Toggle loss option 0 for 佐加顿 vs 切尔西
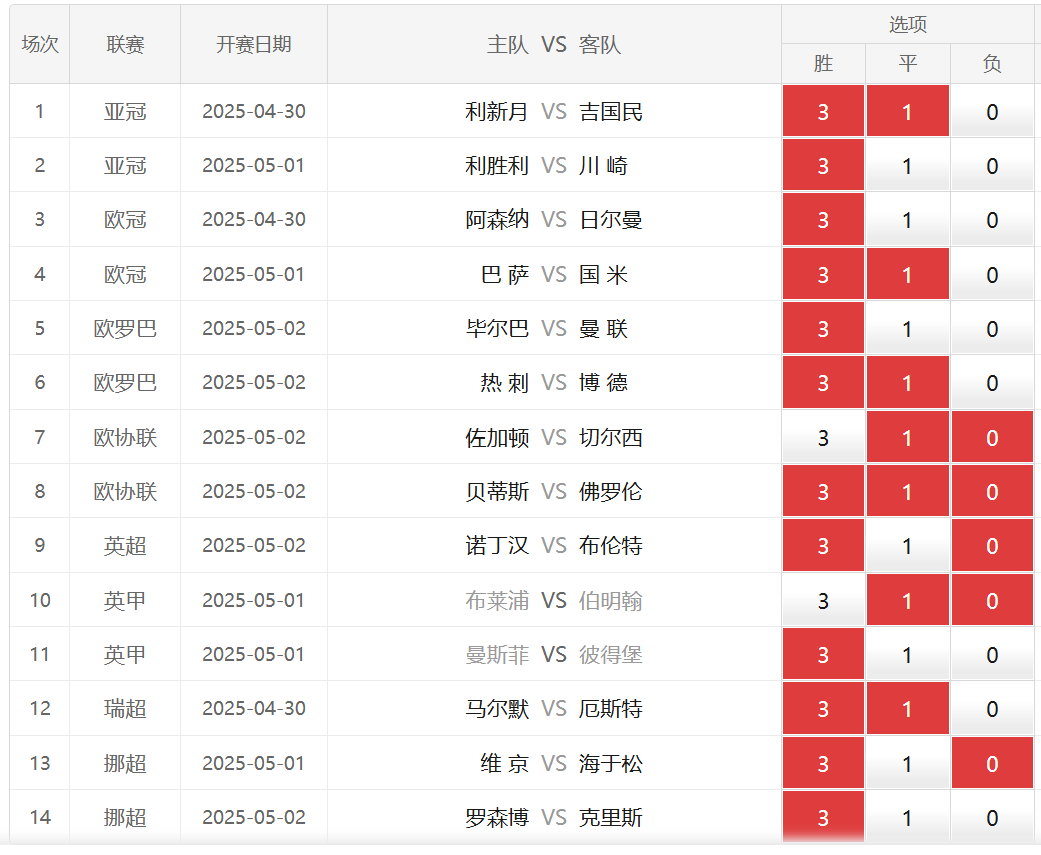The height and width of the screenshot is (855, 1041). click(992, 437)
